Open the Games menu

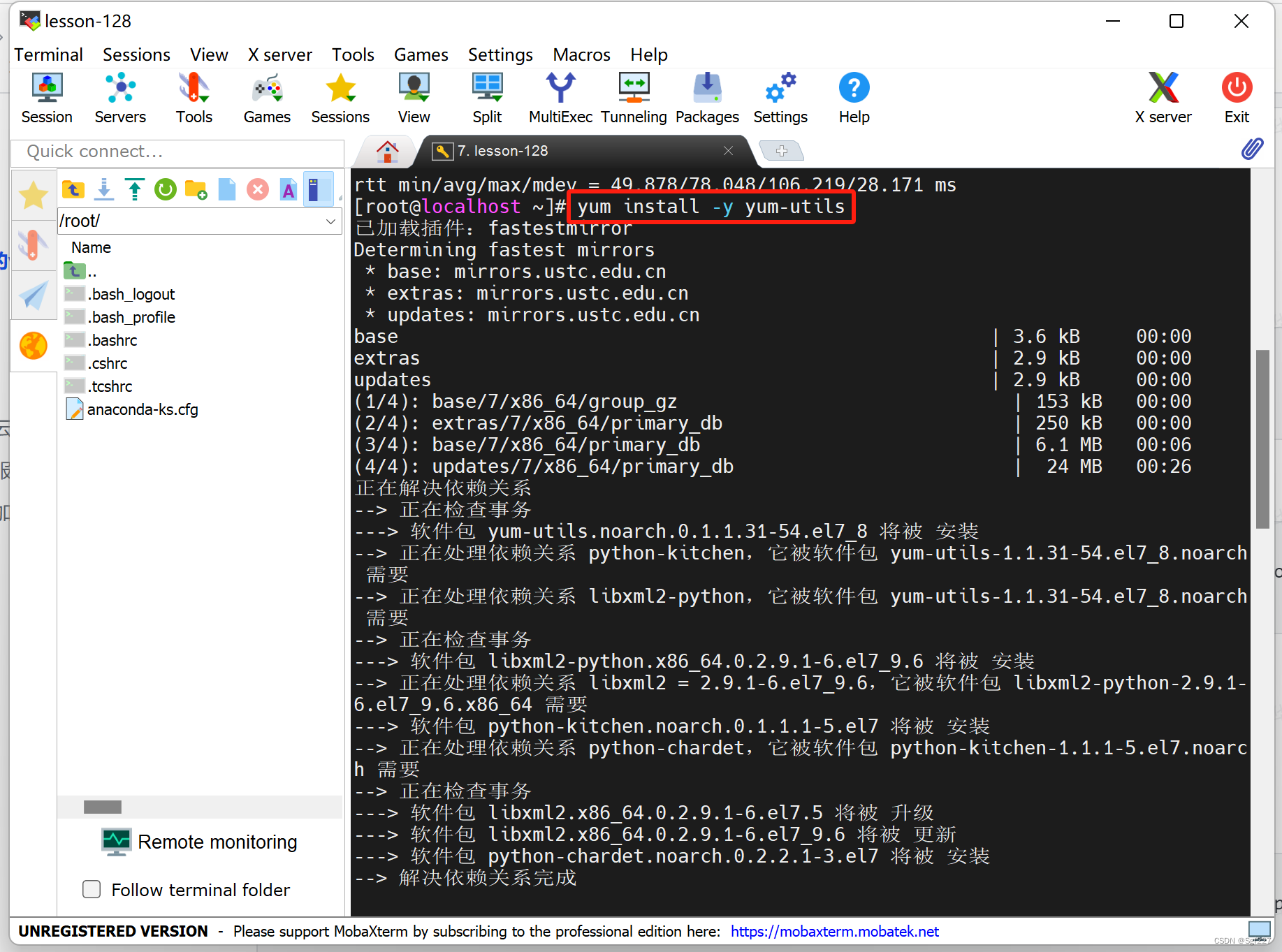(421, 54)
